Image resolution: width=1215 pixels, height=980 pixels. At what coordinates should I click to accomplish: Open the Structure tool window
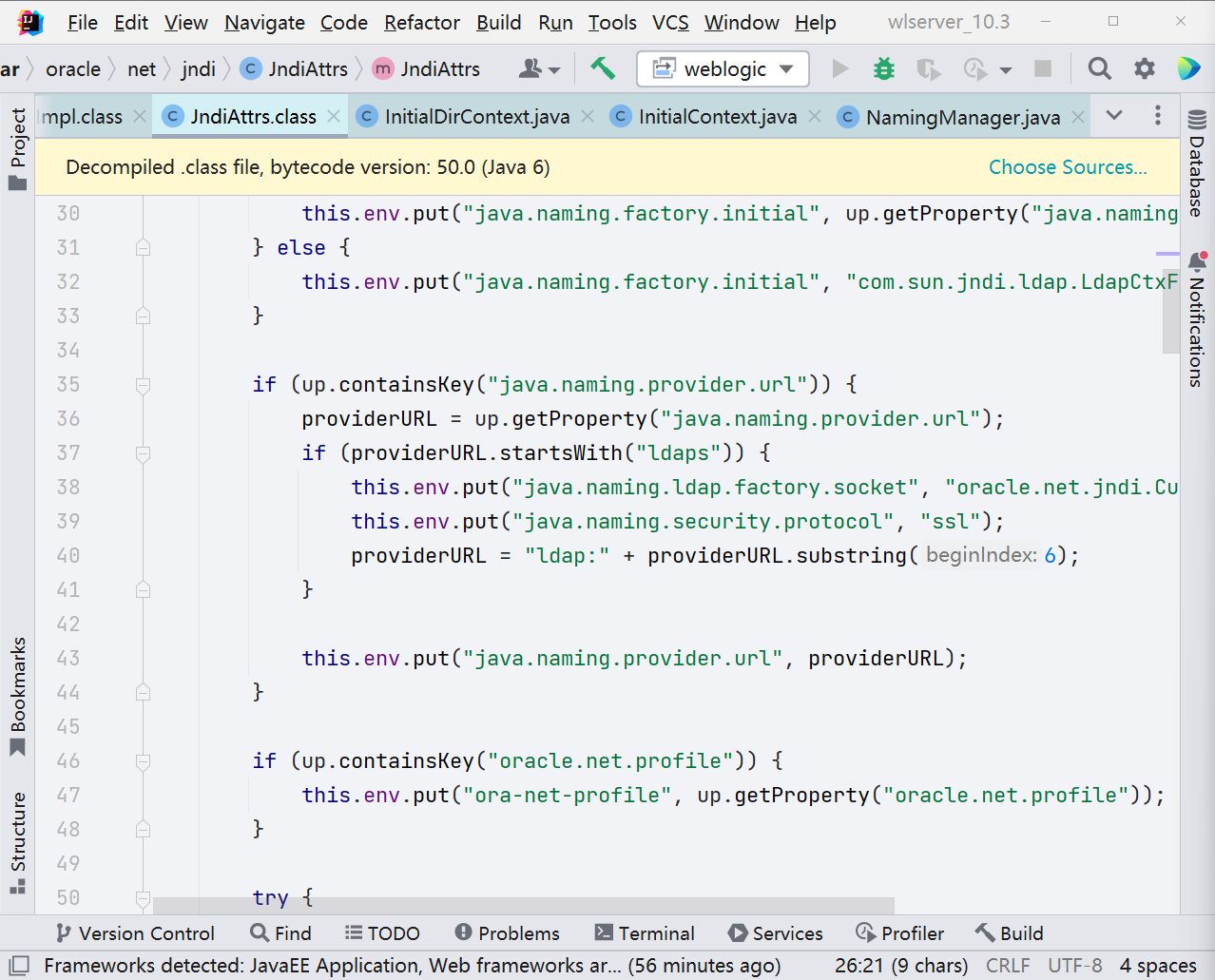tap(15, 835)
